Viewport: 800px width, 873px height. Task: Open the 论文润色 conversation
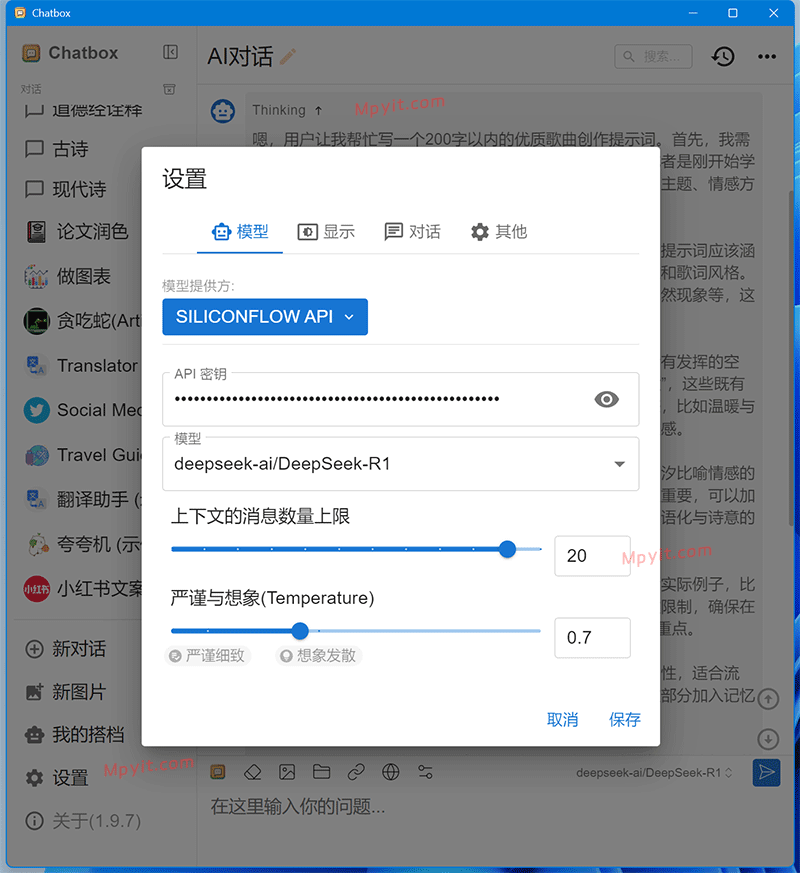(x=78, y=232)
